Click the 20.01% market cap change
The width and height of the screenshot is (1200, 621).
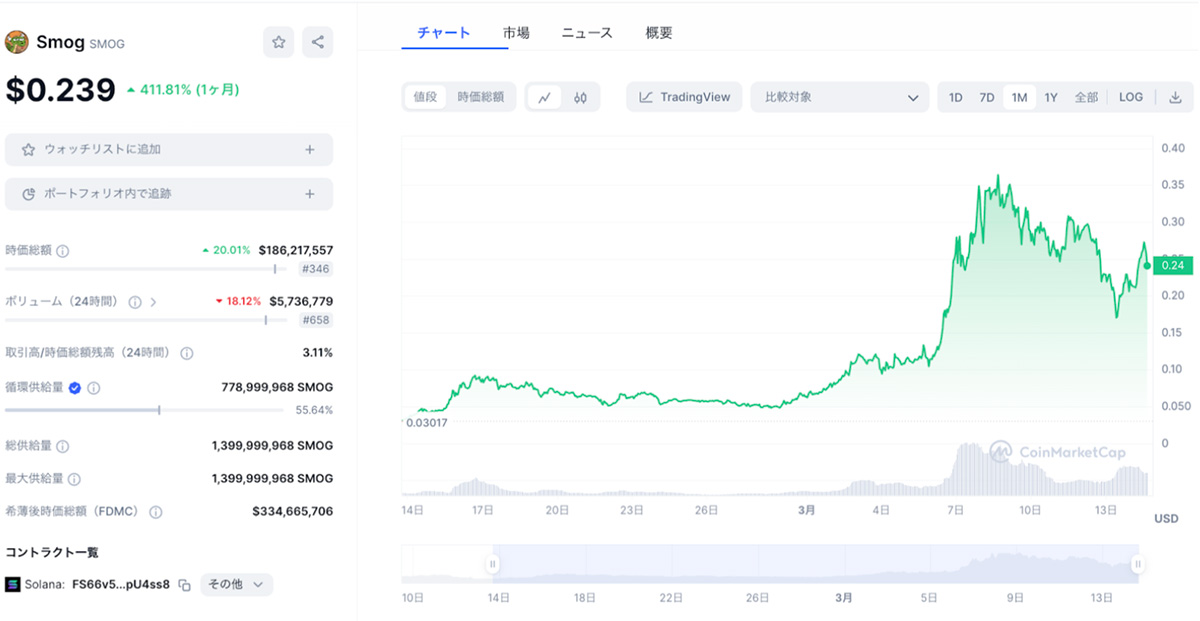point(231,250)
